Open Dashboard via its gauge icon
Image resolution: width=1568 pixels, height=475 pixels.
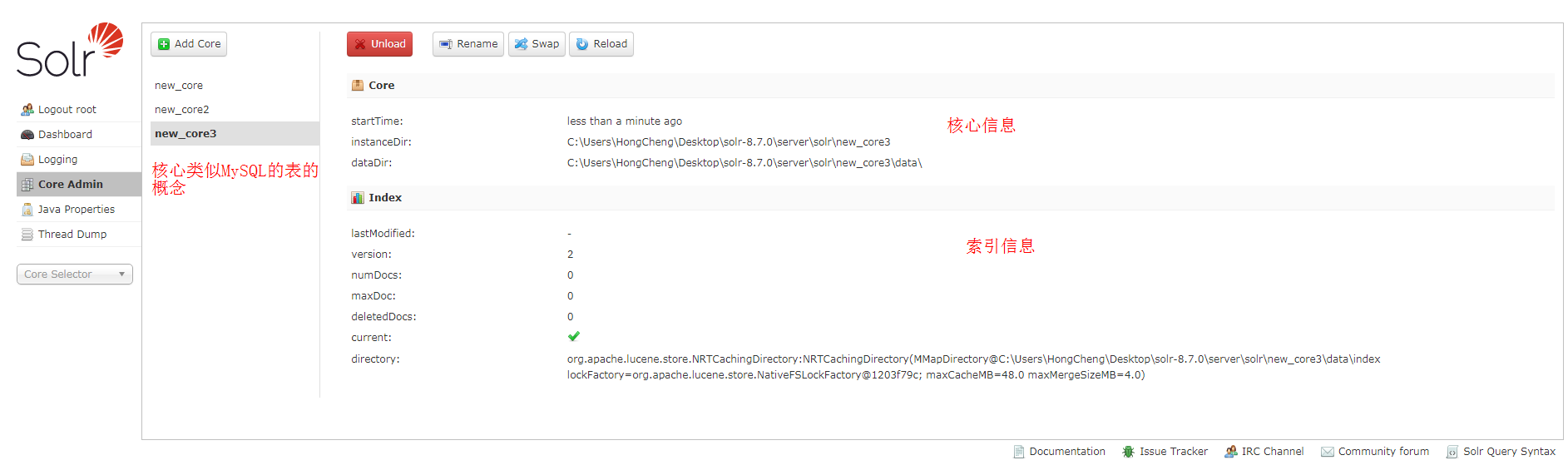click(x=27, y=135)
